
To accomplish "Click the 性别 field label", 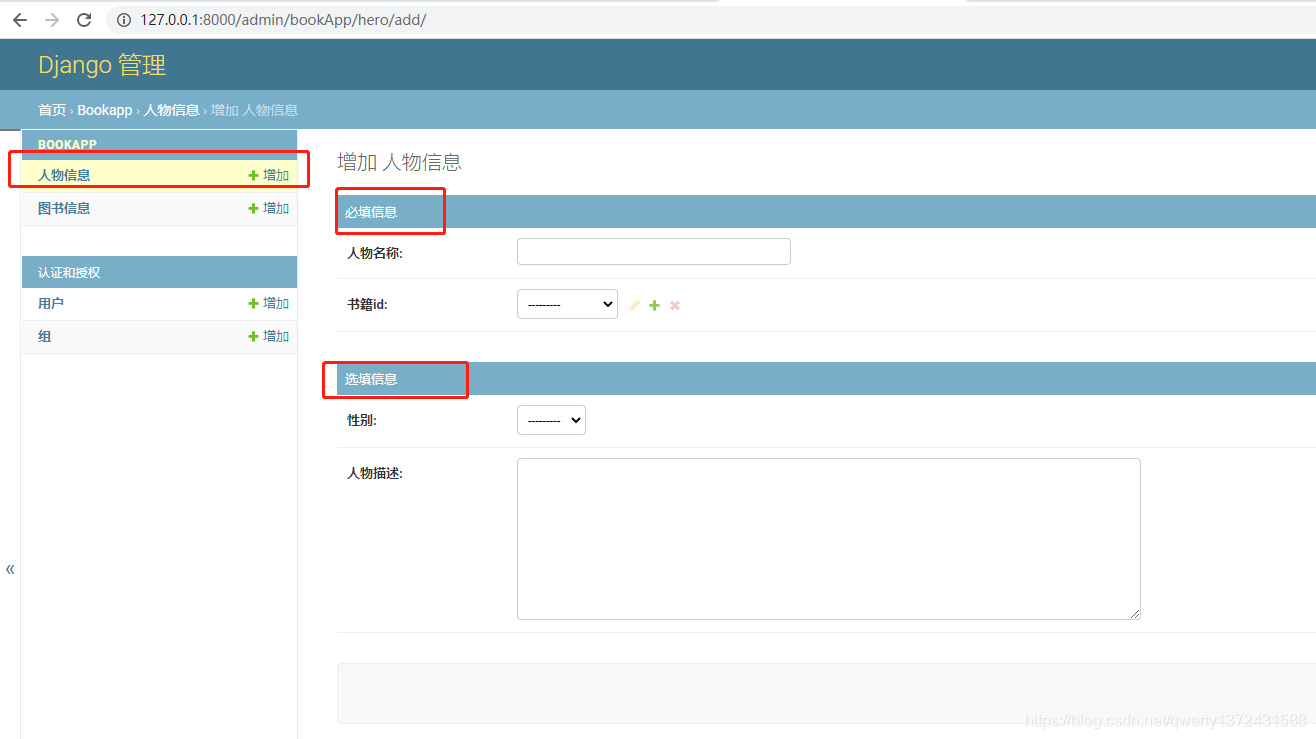I will [x=362, y=421].
